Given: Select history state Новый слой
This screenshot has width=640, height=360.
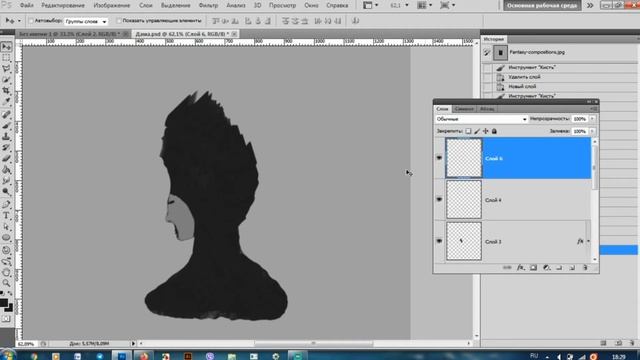Looking at the screenshot, I should (522, 87).
